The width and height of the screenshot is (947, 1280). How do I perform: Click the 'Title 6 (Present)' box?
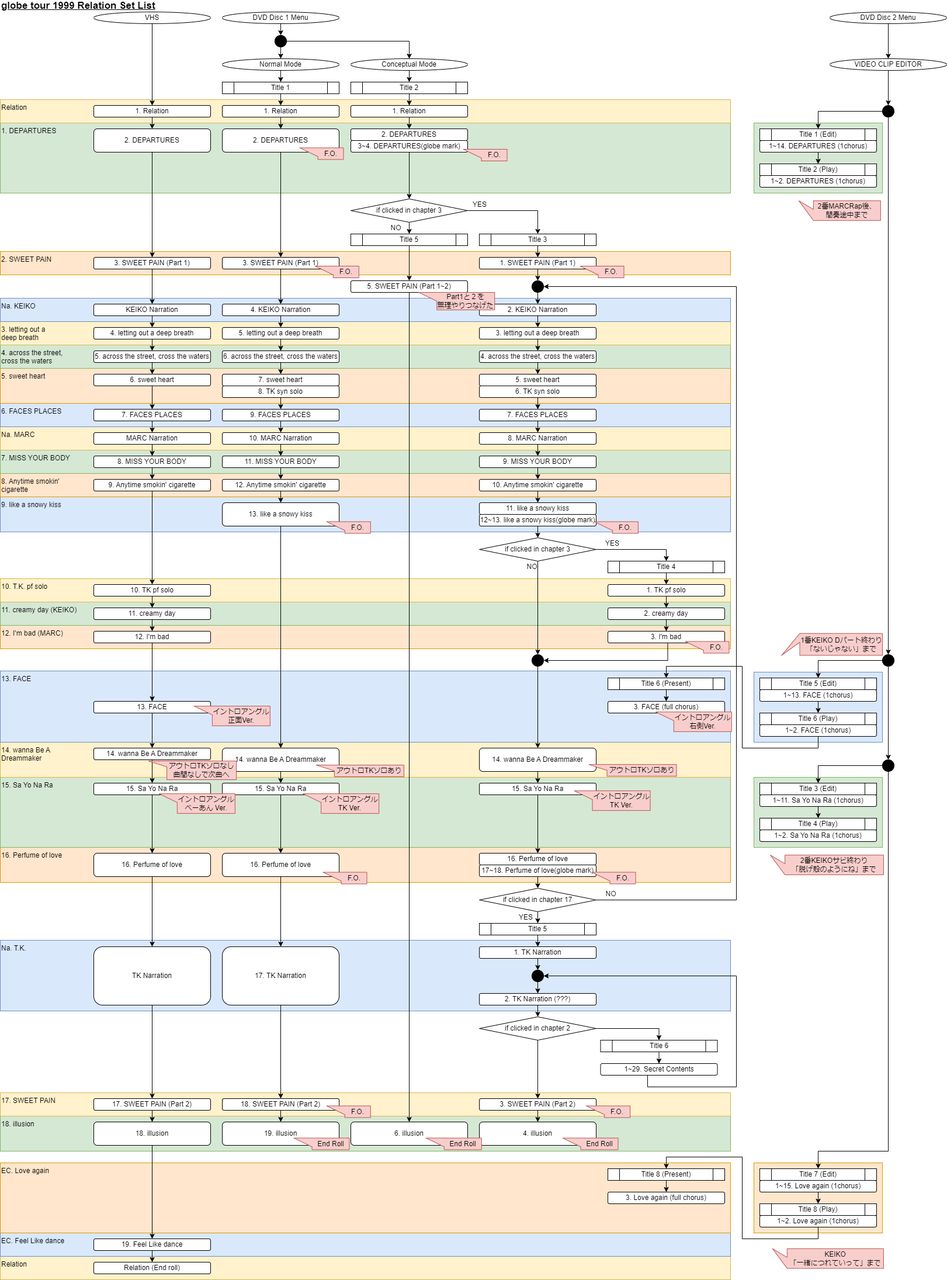666,684
